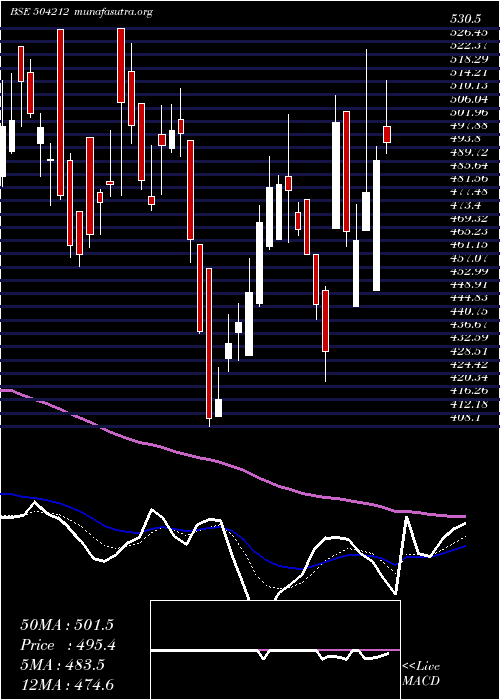
Task: Select the 518.29 price axis label
Action: pos(468,59)
